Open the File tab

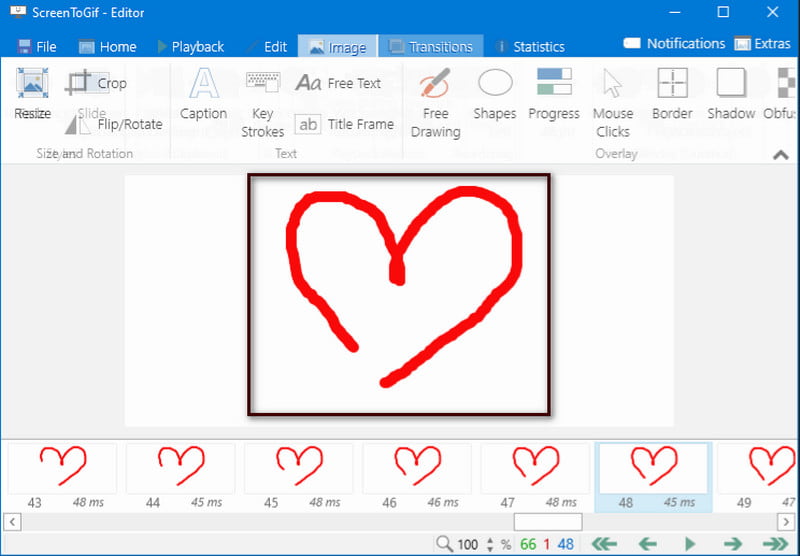(37, 47)
